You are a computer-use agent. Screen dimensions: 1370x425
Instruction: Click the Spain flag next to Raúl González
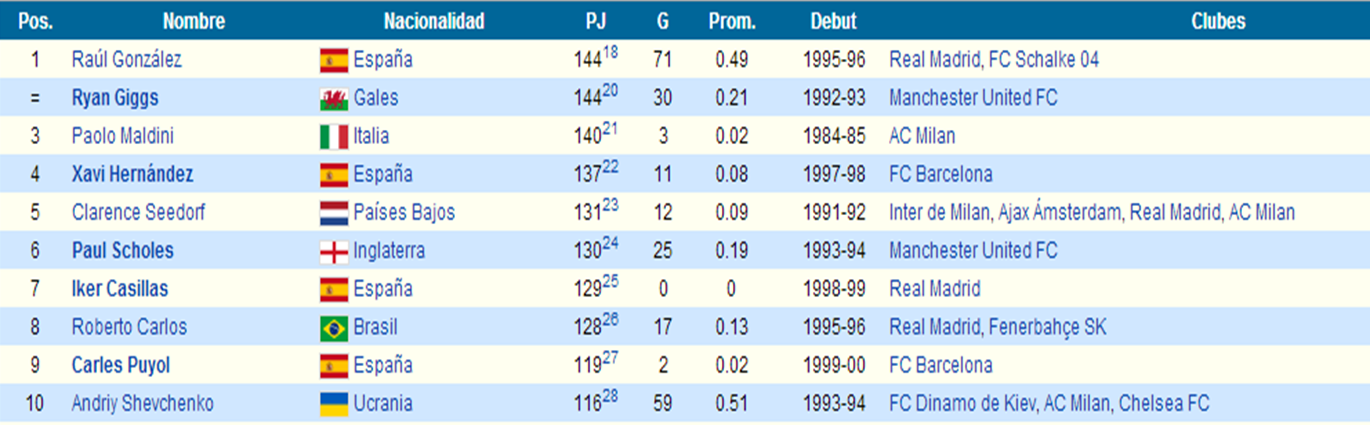pos(333,60)
